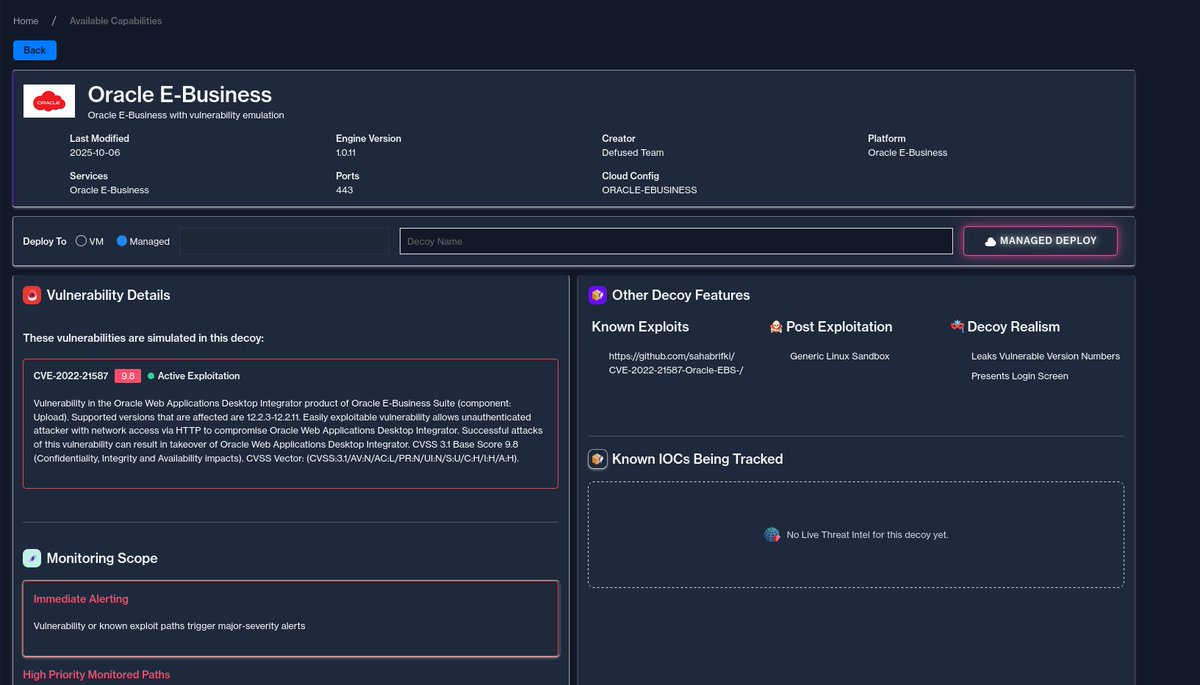This screenshot has width=1200, height=685.
Task: Click Leaks Vulnerable Version Numbers entry
Action: click(1045, 356)
